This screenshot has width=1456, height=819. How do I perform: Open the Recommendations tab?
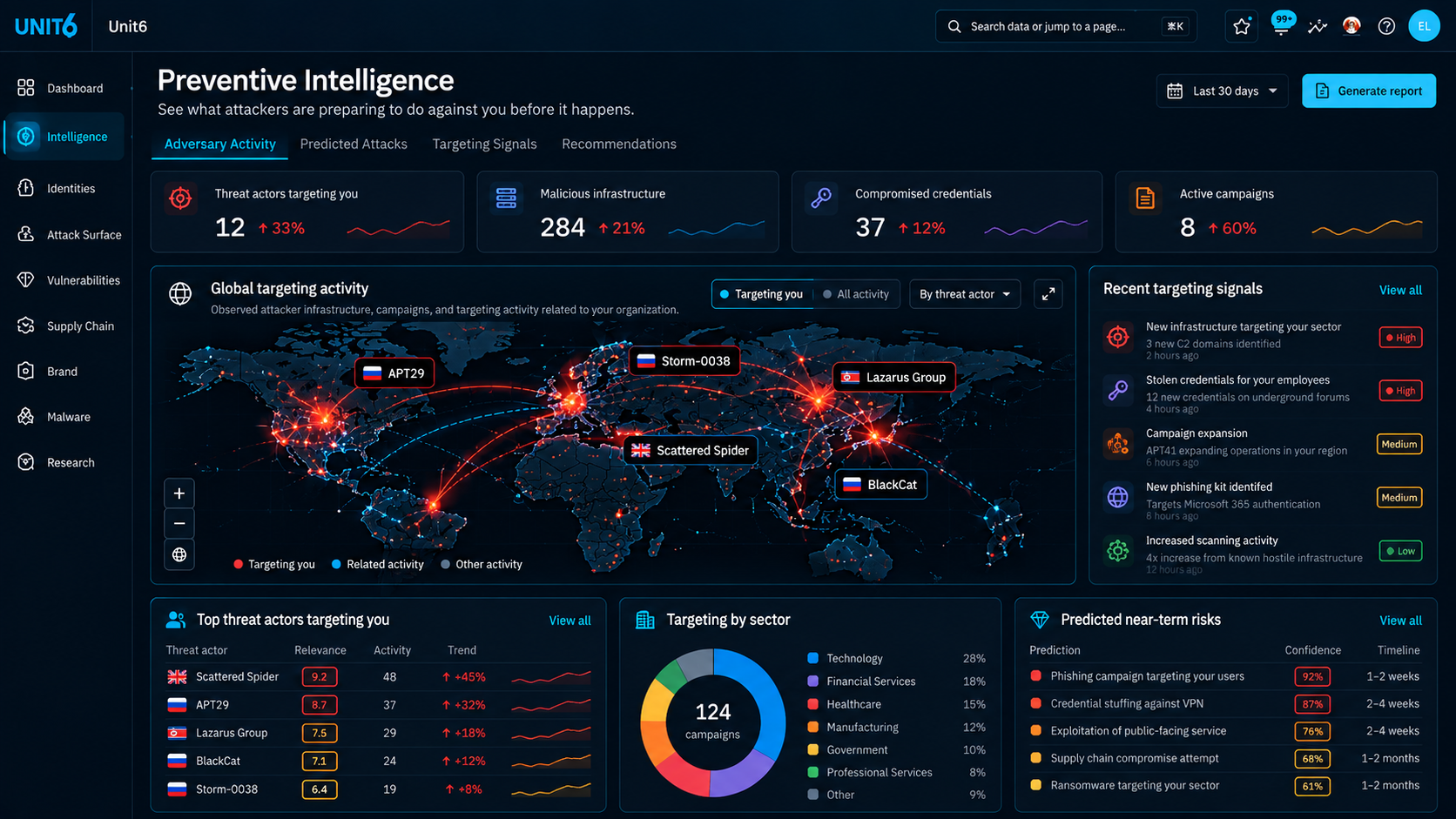click(x=619, y=144)
